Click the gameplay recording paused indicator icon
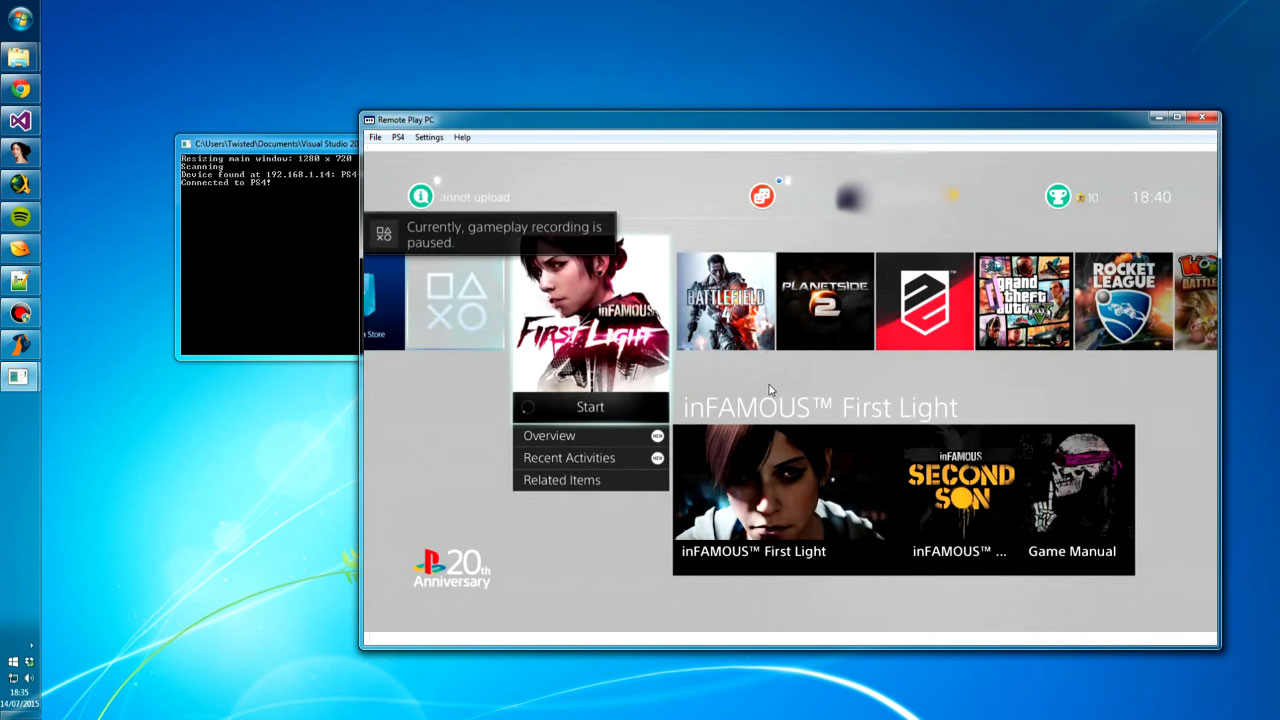 (x=384, y=234)
